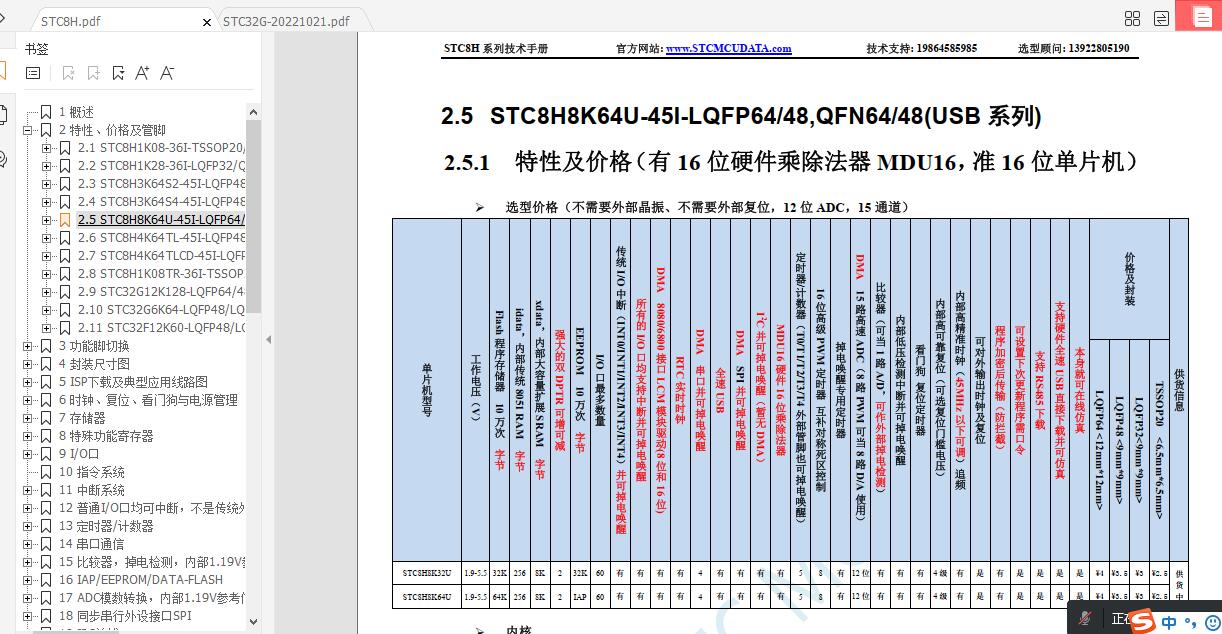Click the add bookmark icon

tap(93, 73)
